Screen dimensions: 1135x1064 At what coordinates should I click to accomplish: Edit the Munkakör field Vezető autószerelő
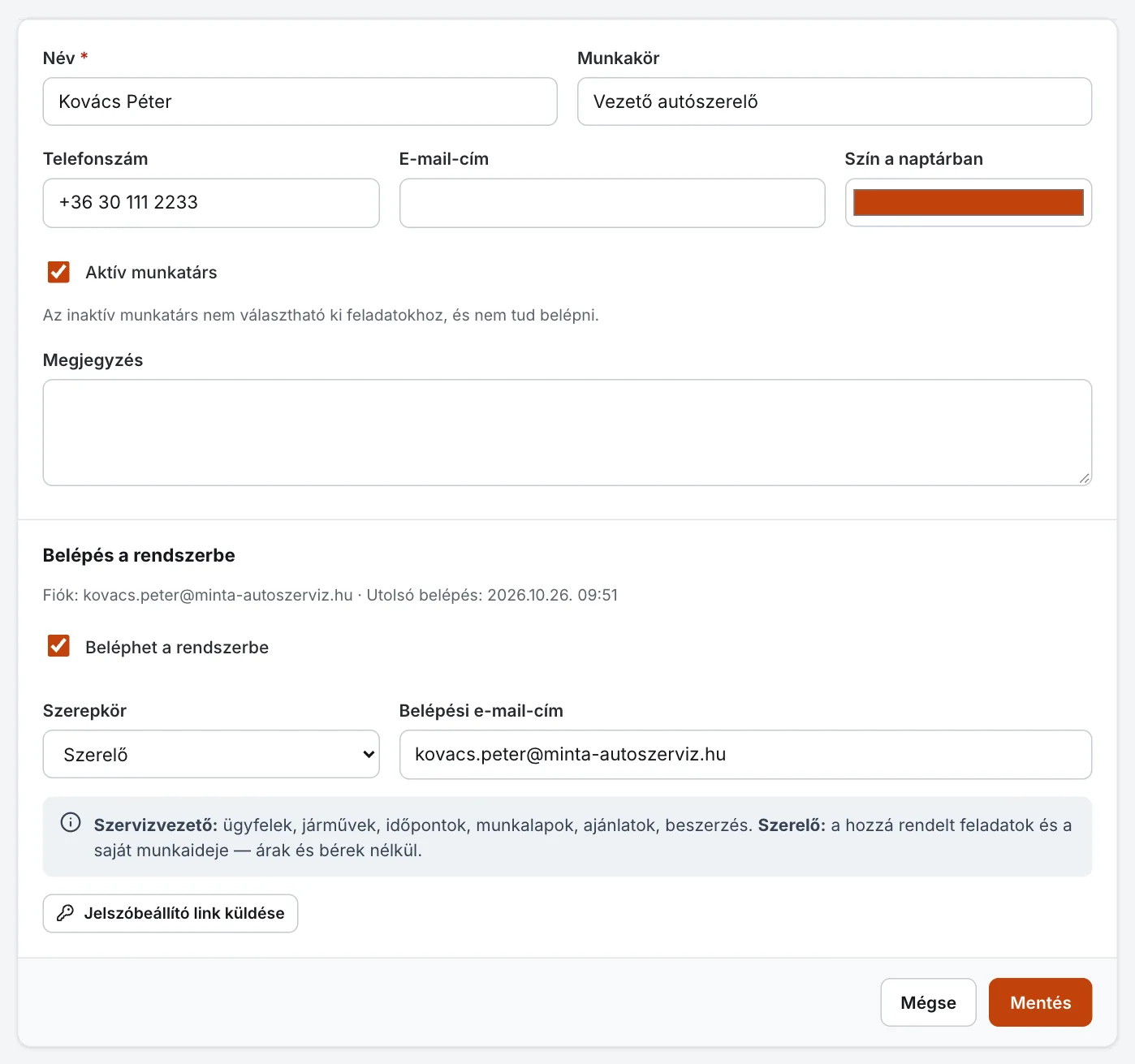pos(835,101)
